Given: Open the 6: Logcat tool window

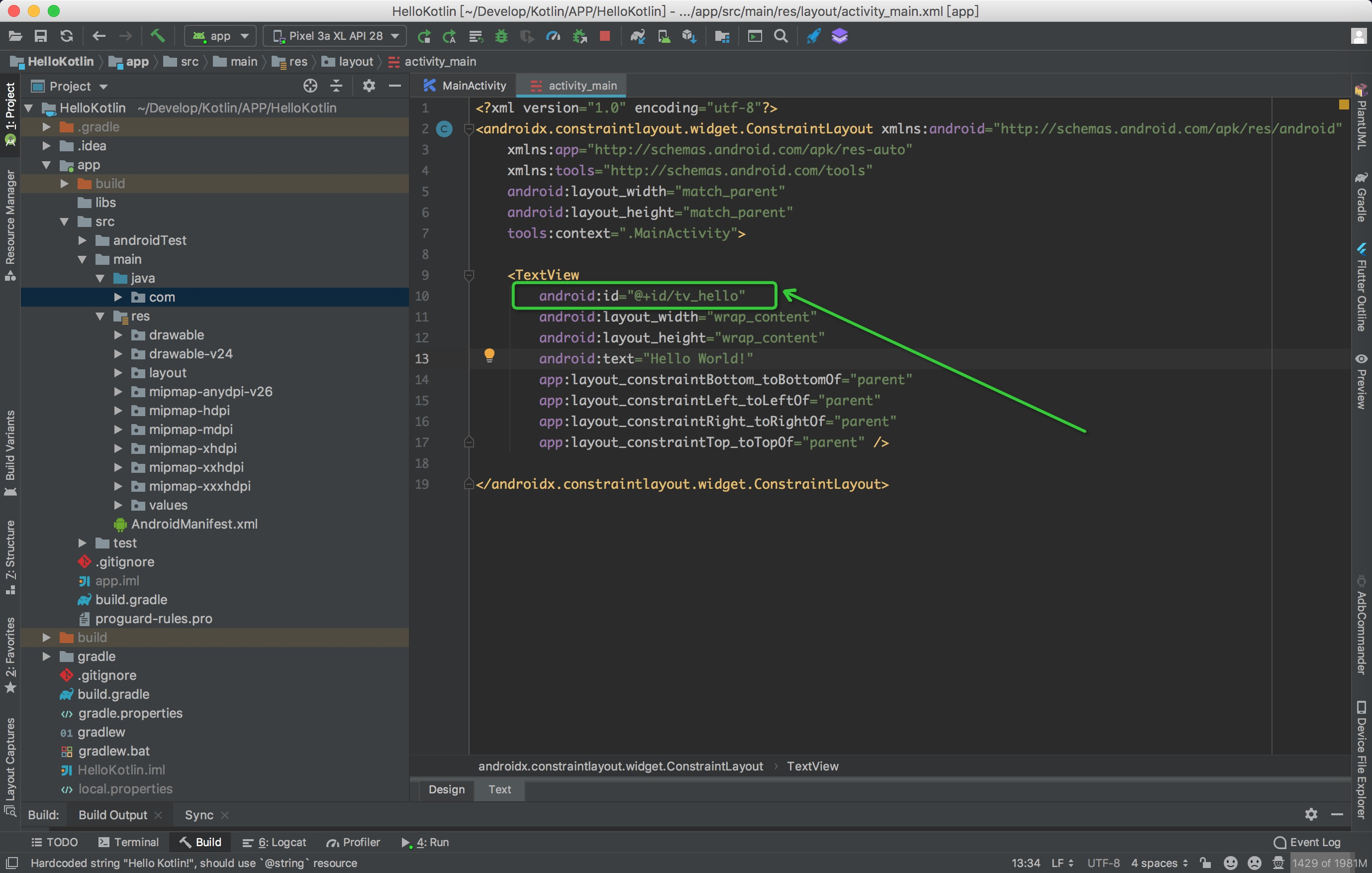Looking at the screenshot, I should [x=274, y=842].
